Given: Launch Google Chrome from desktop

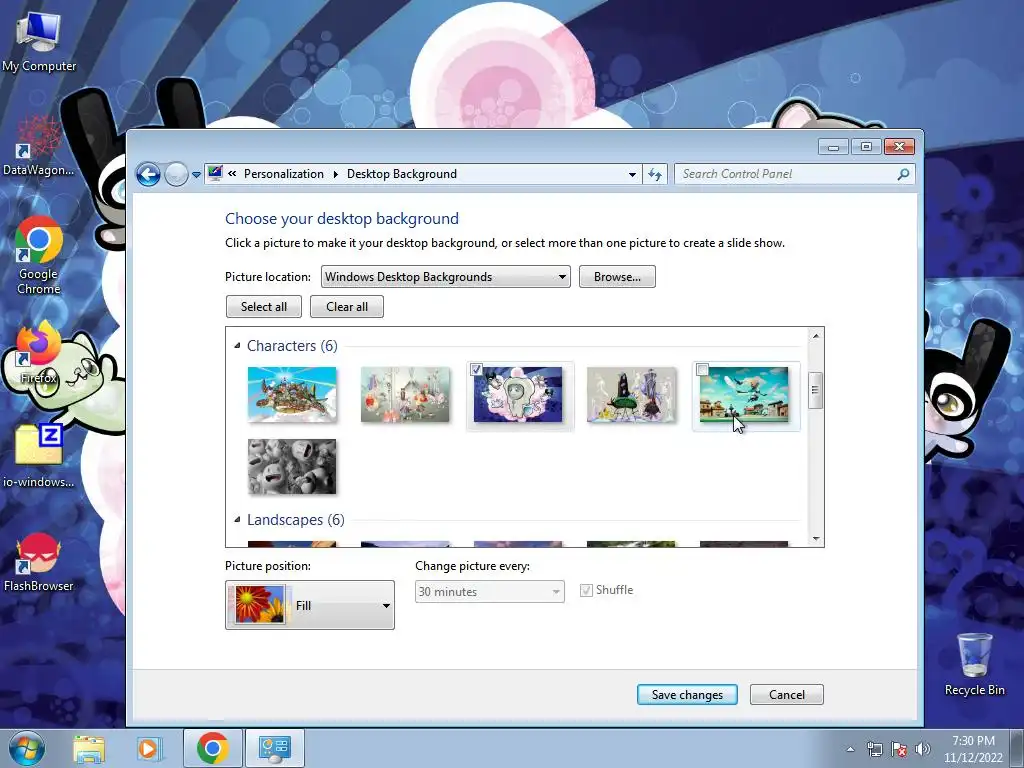Looking at the screenshot, I should (x=39, y=256).
